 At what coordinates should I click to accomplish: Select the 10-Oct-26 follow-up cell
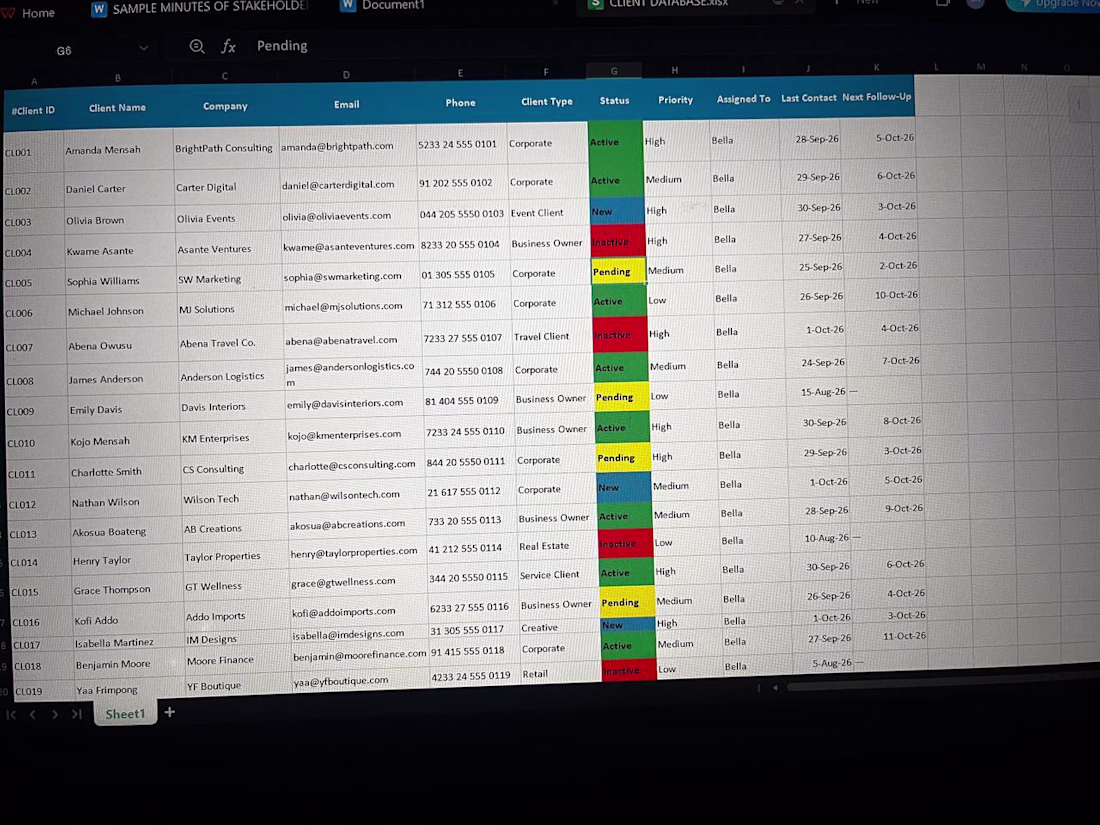tap(884, 295)
